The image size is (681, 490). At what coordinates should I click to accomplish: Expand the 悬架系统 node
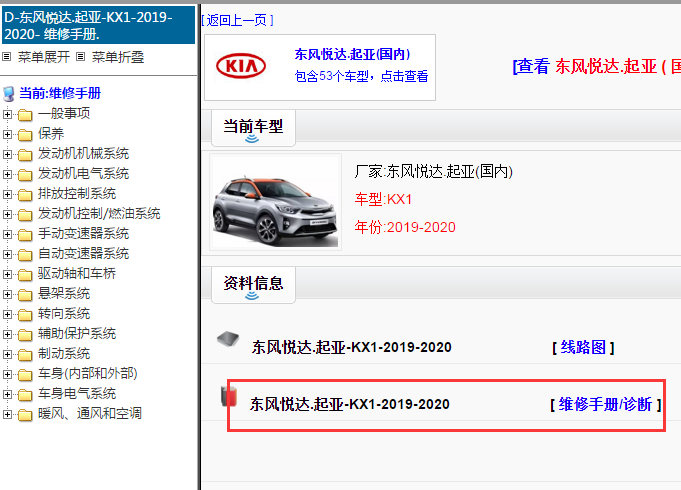(x=7, y=294)
